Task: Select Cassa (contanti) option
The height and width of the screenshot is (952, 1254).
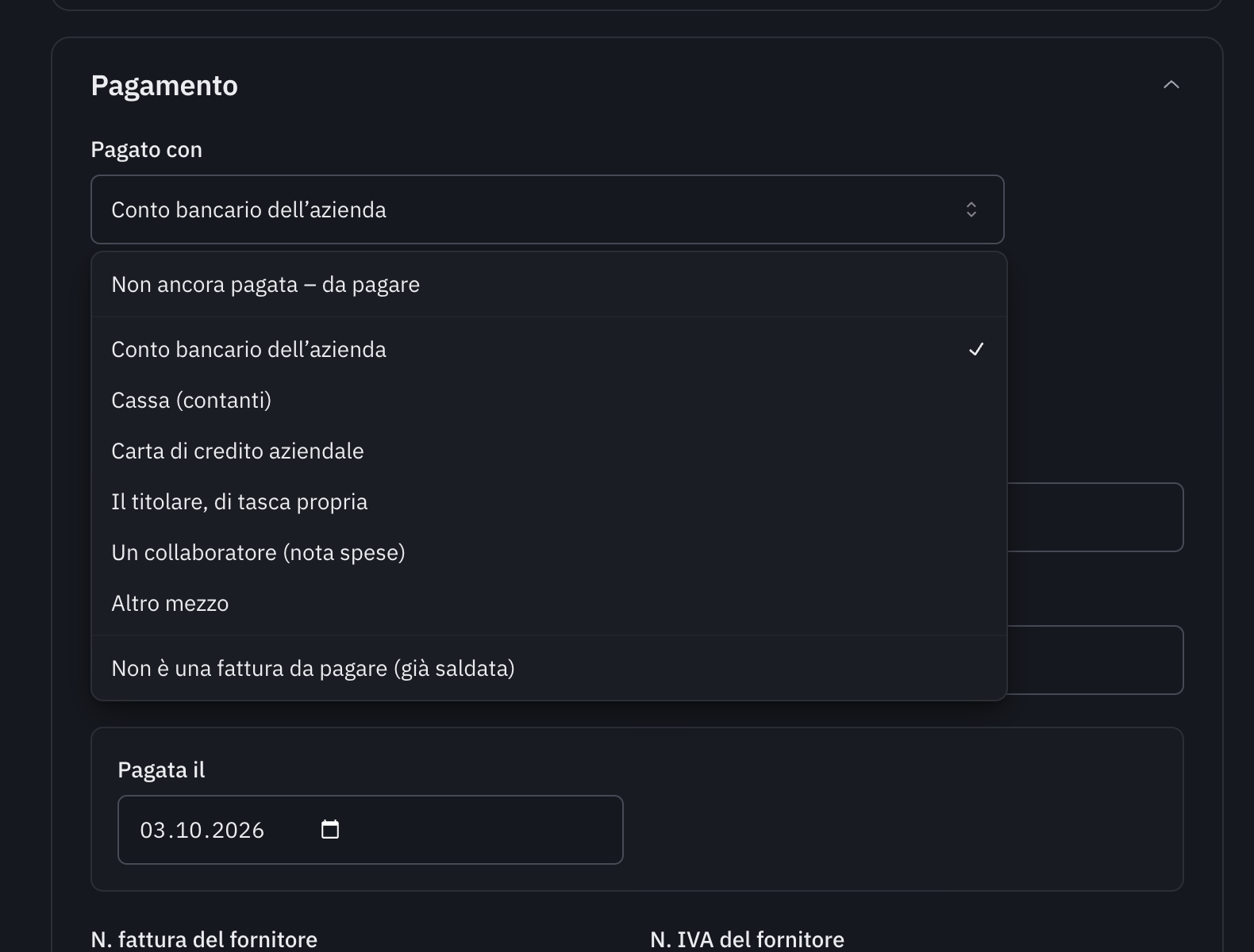Action: (x=549, y=401)
